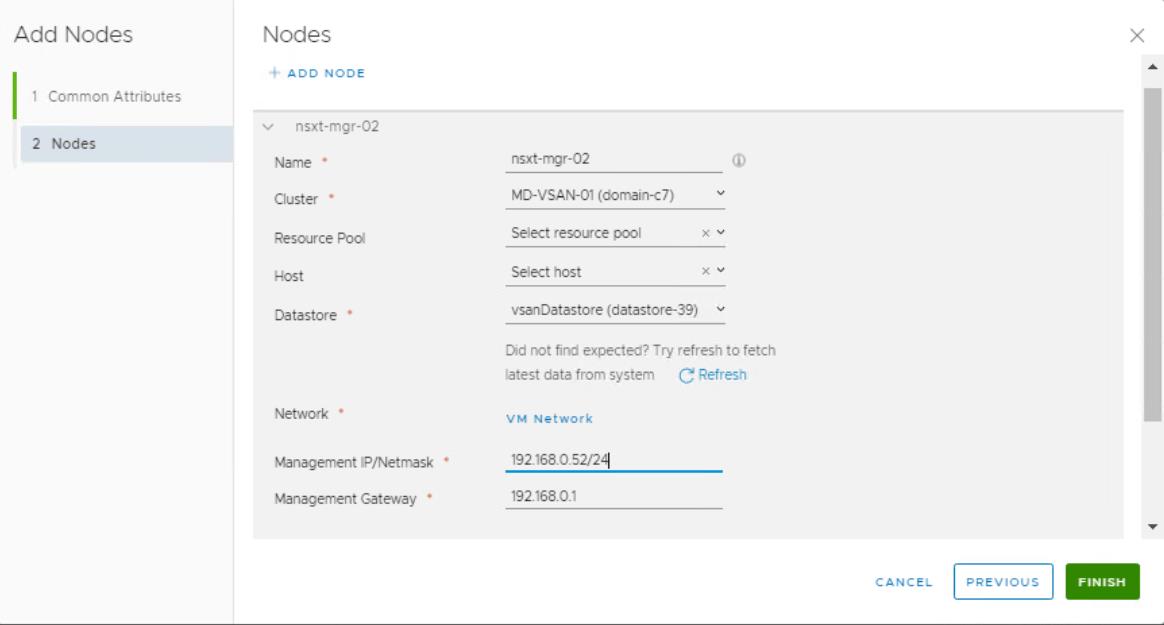Click the green FINISH button
This screenshot has height=625, width=1164.
click(x=1102, y=582)
